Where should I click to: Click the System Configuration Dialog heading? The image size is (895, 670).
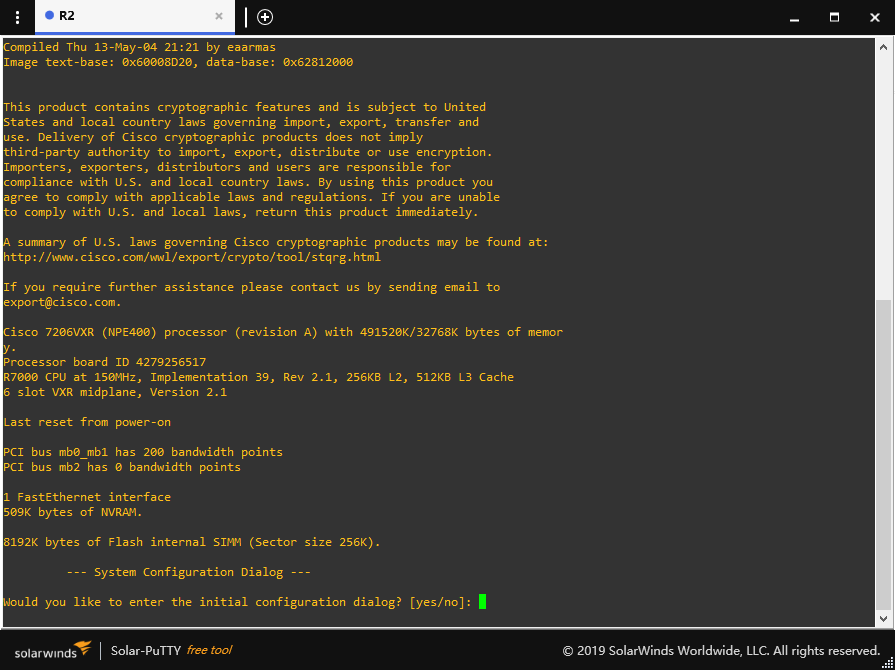(x=188, y=572)
